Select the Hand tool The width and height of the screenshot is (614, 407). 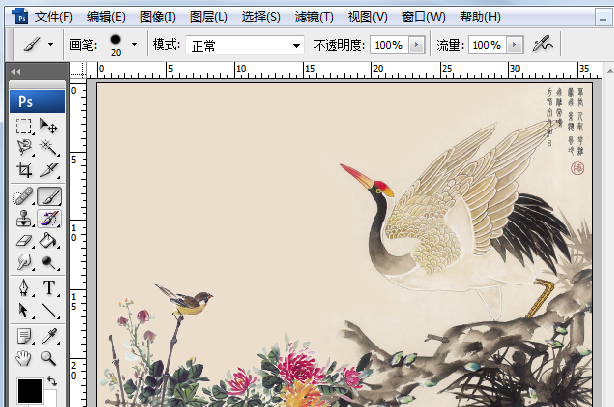click(24, 358)
